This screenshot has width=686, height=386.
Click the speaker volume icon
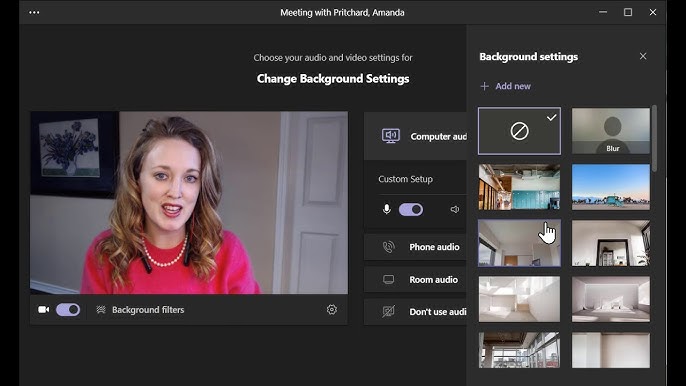(x=455, y=210)
